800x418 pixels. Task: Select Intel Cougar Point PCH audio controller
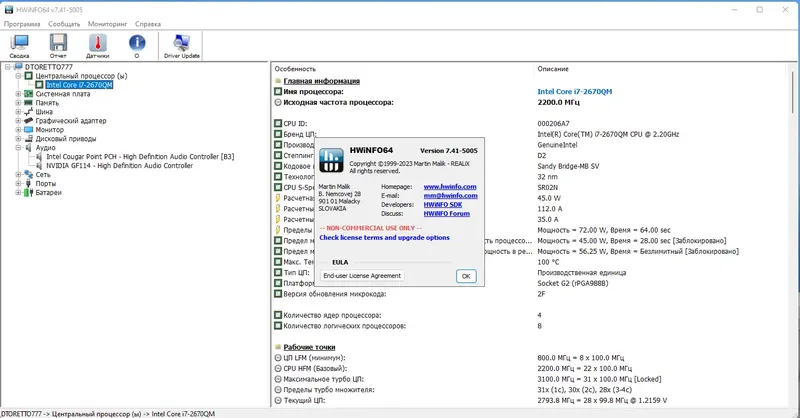click(140, 157)
